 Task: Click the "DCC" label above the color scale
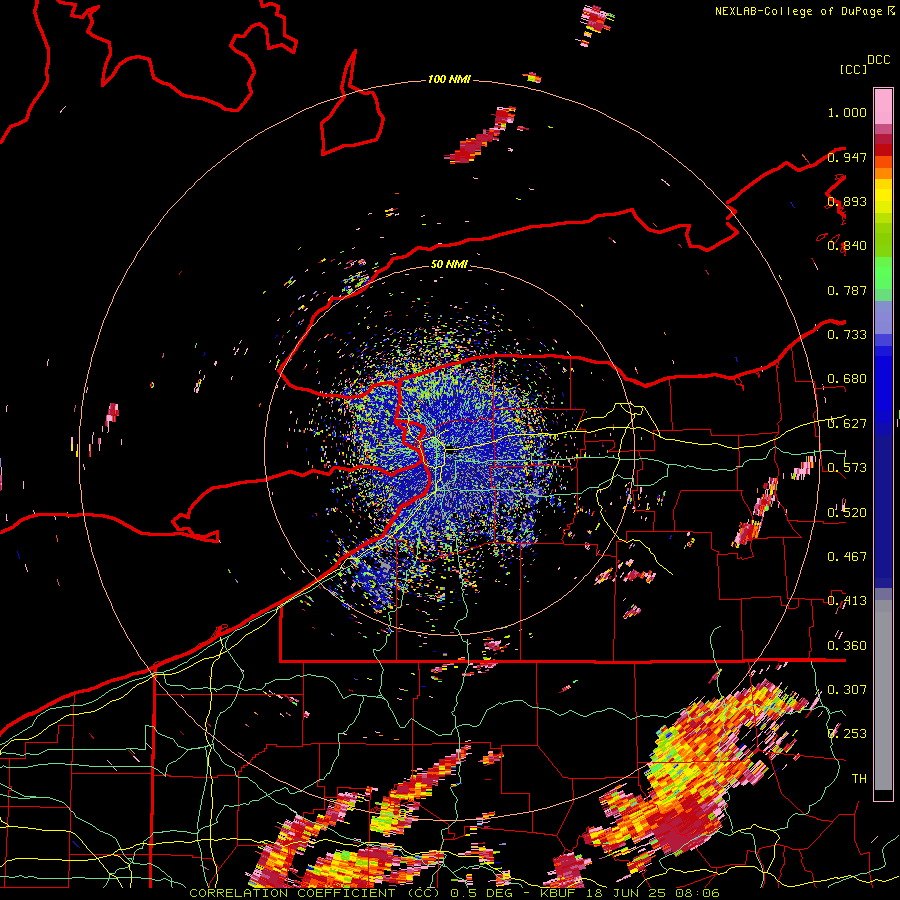pos(878,60)
